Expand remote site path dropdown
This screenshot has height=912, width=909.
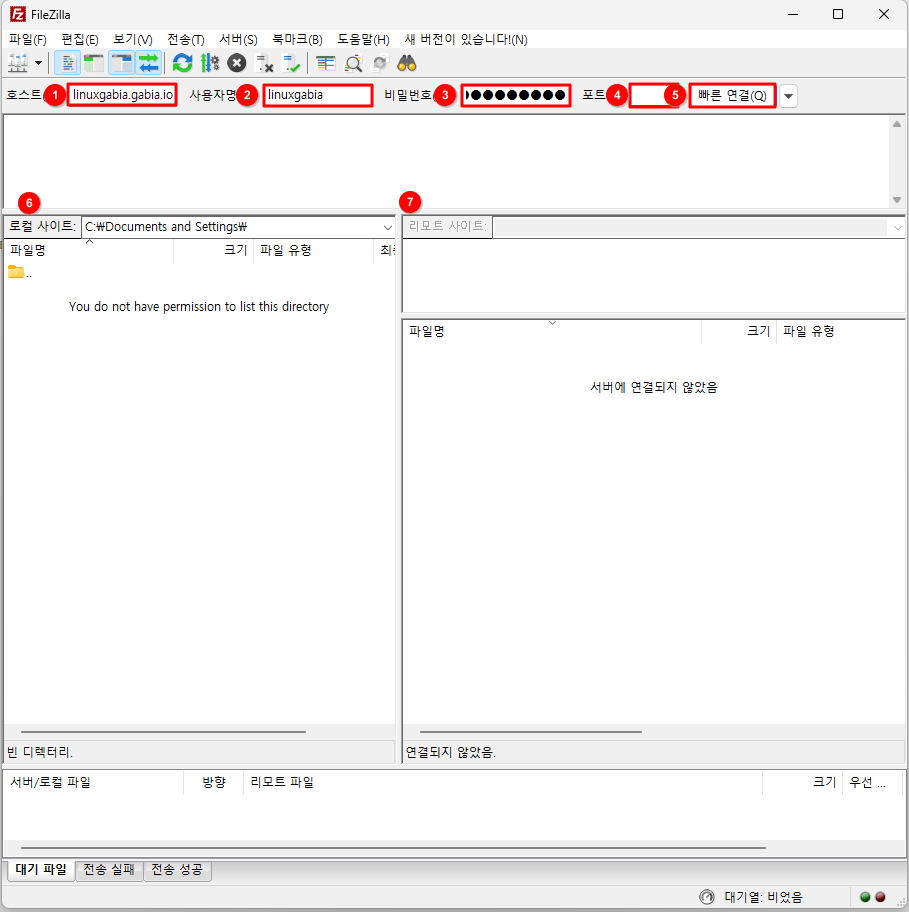pos(897,227)
